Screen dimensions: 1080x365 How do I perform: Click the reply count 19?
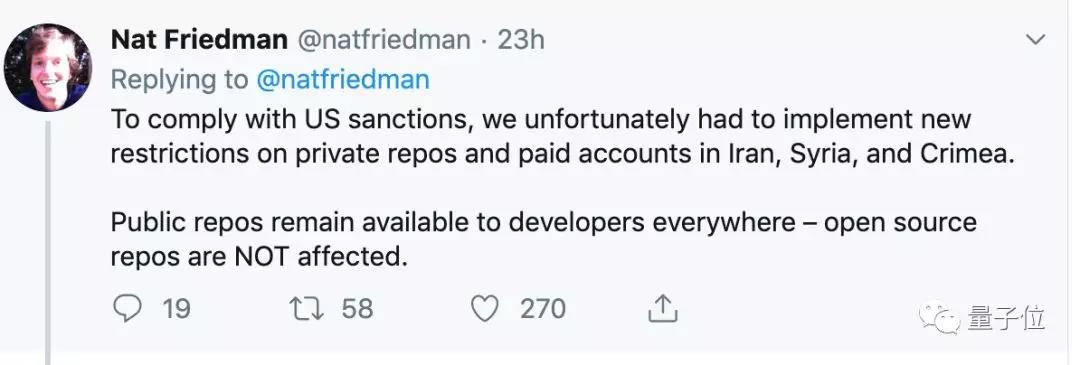point(176,309)
